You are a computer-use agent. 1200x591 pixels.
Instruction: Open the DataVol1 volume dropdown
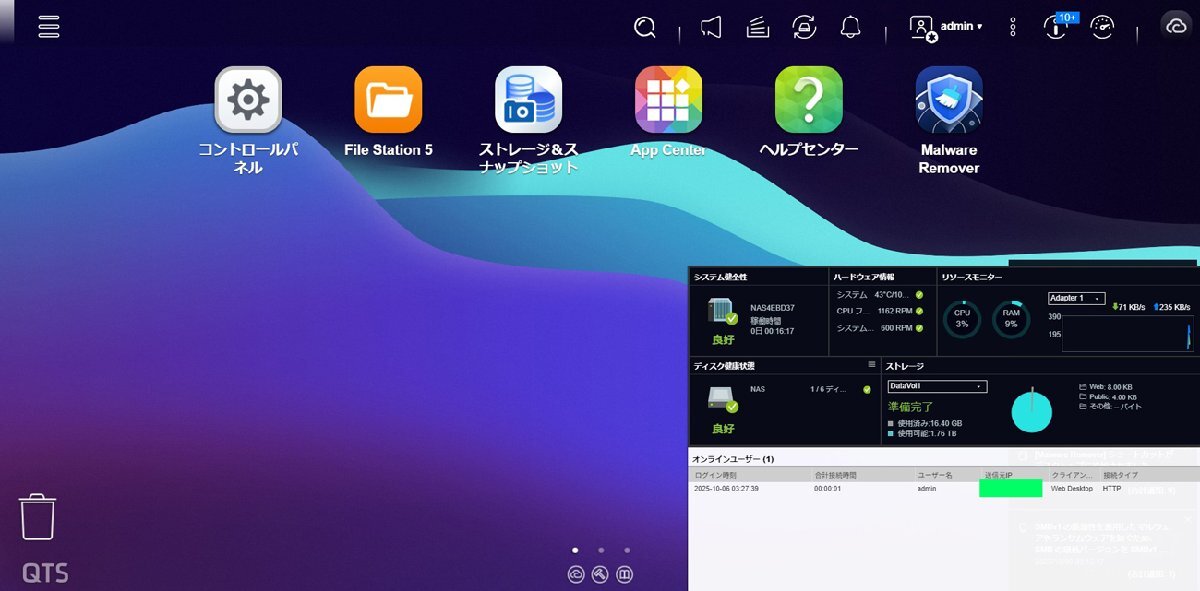(937, 386)
